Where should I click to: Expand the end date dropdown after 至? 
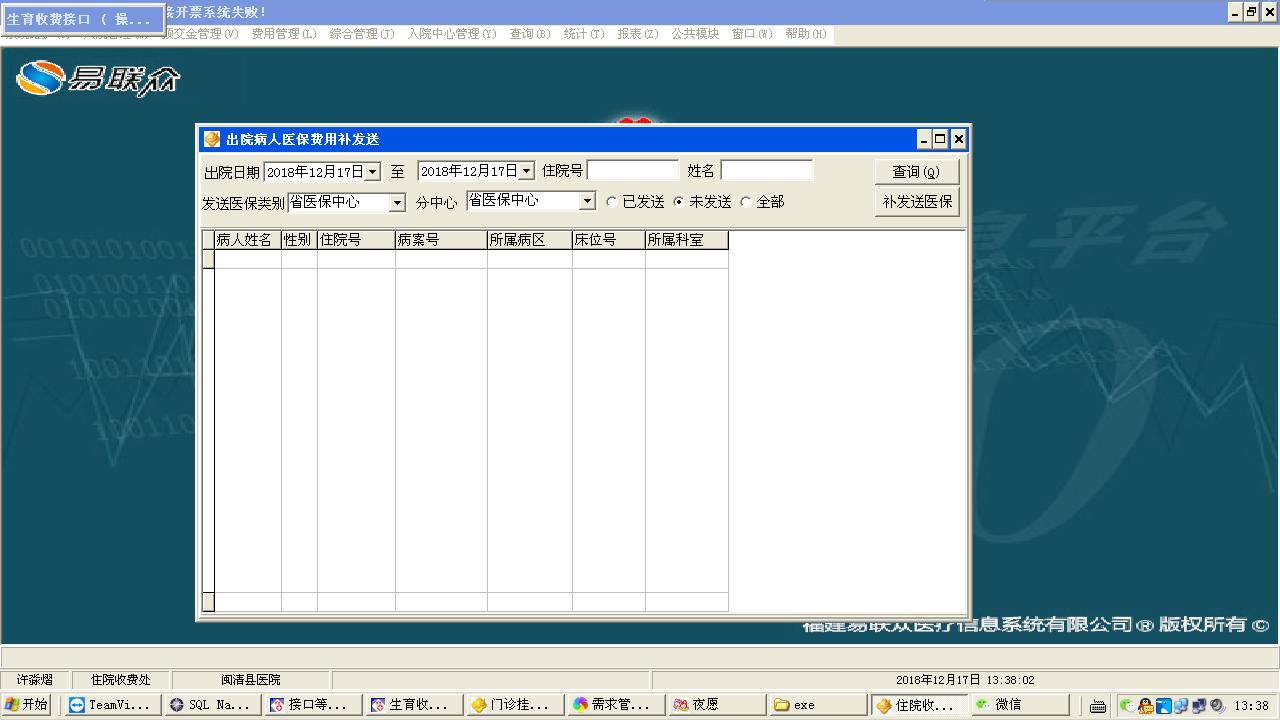[527, 172]
